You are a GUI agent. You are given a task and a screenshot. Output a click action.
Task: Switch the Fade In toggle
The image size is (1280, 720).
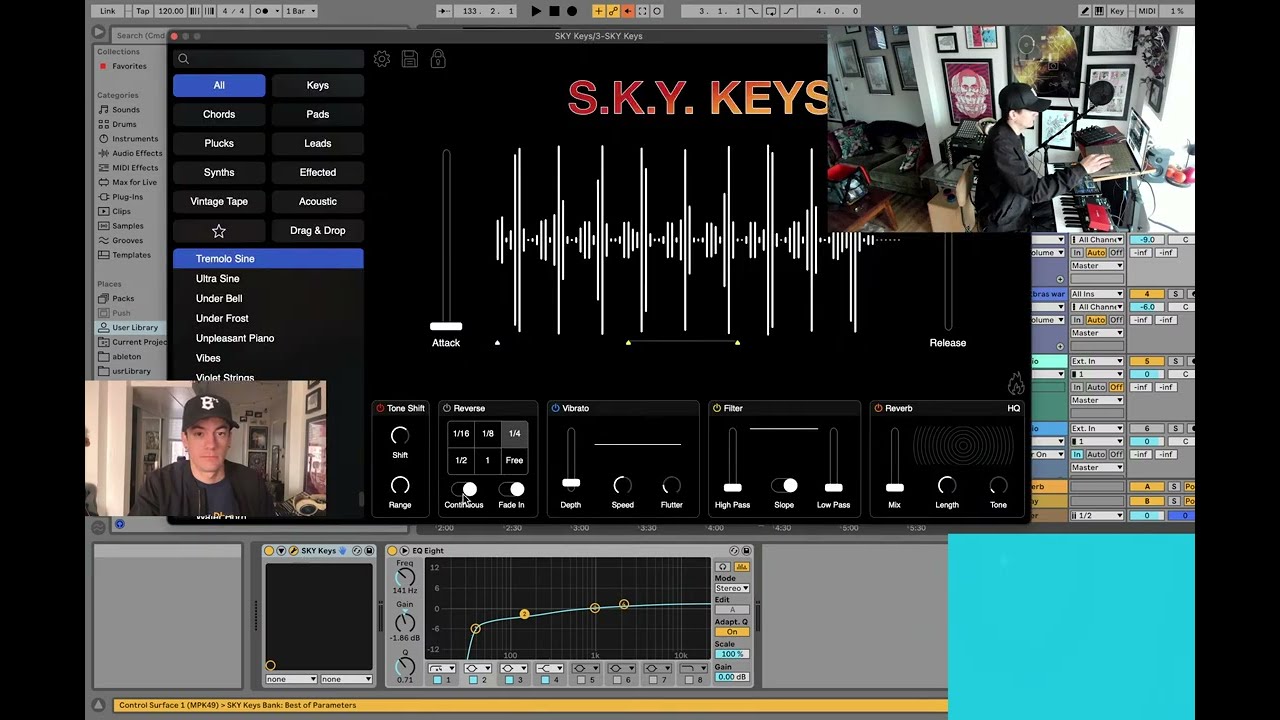coord(511,489)
